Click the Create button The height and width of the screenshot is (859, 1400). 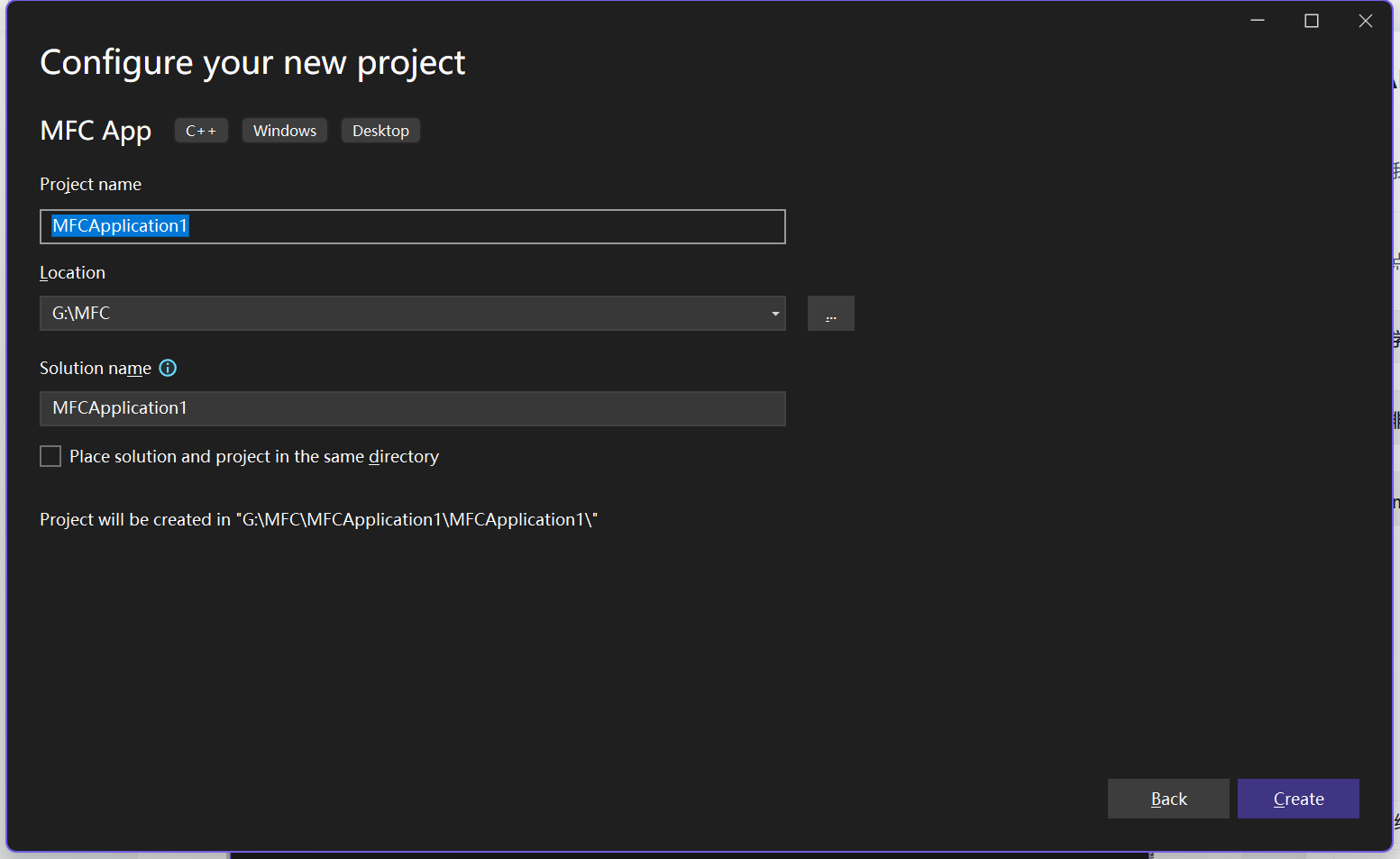point(1298,799)
